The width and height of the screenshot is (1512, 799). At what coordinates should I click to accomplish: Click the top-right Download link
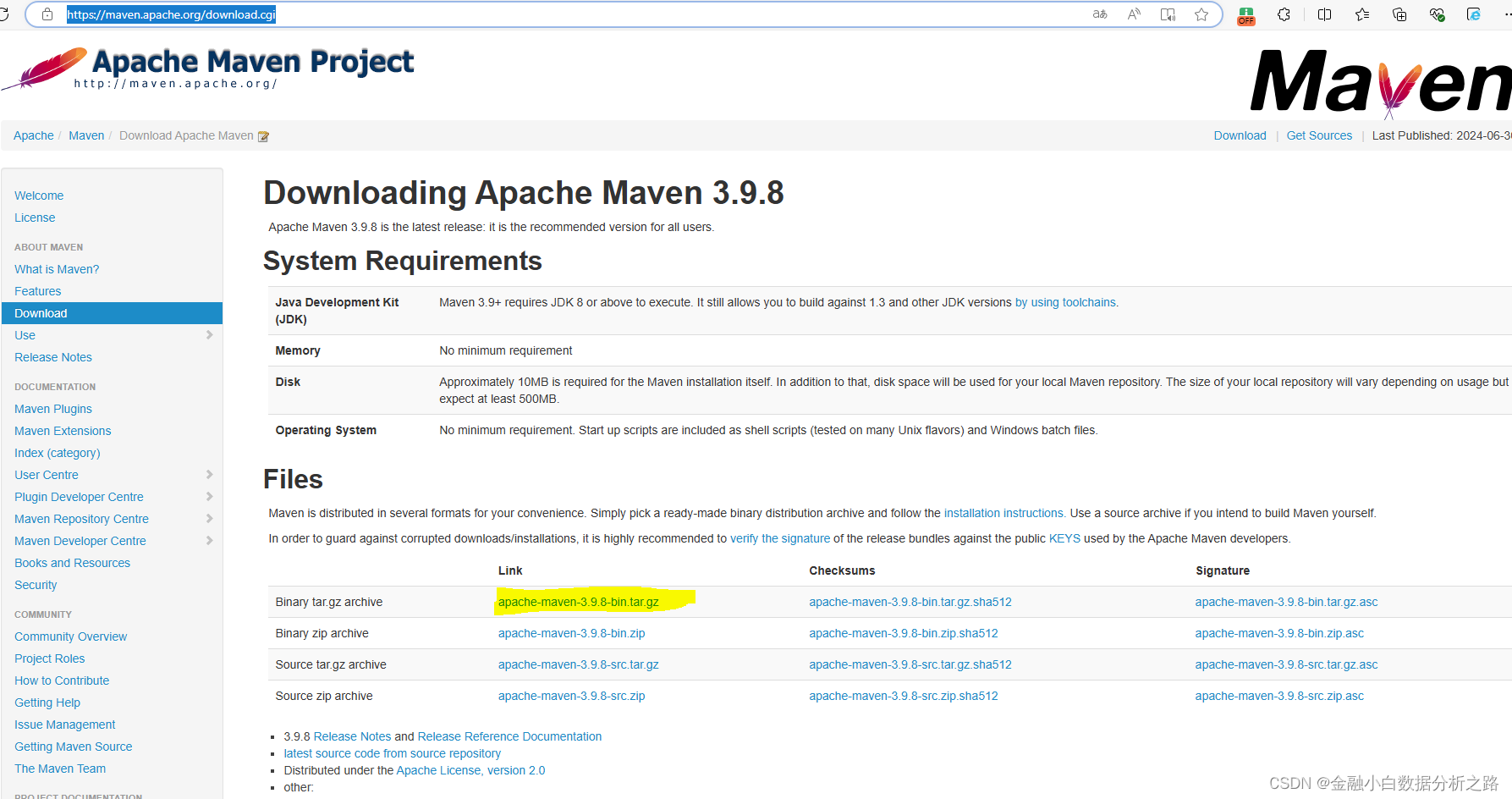tap(1240, 135)
